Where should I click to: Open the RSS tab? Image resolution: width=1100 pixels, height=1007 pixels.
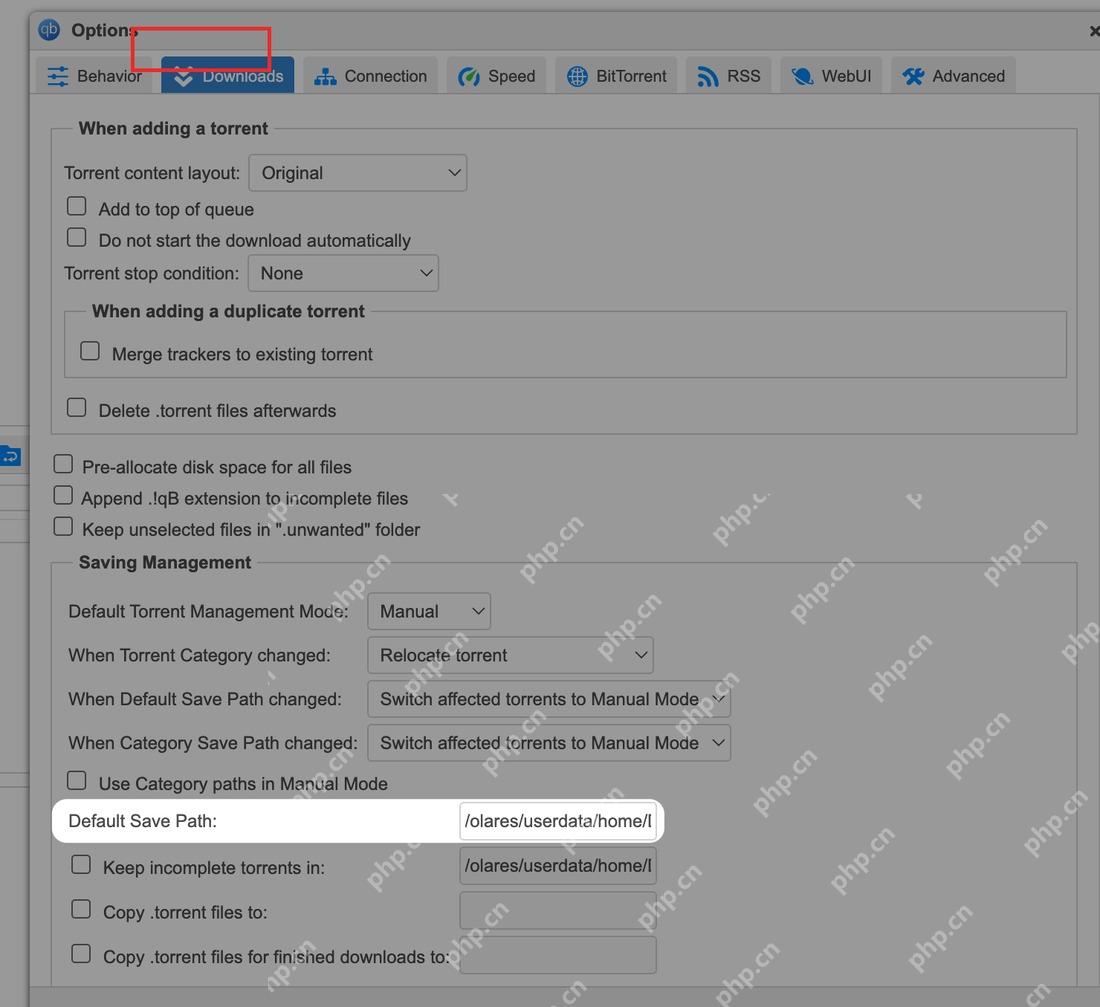click(x=728, y=75)
